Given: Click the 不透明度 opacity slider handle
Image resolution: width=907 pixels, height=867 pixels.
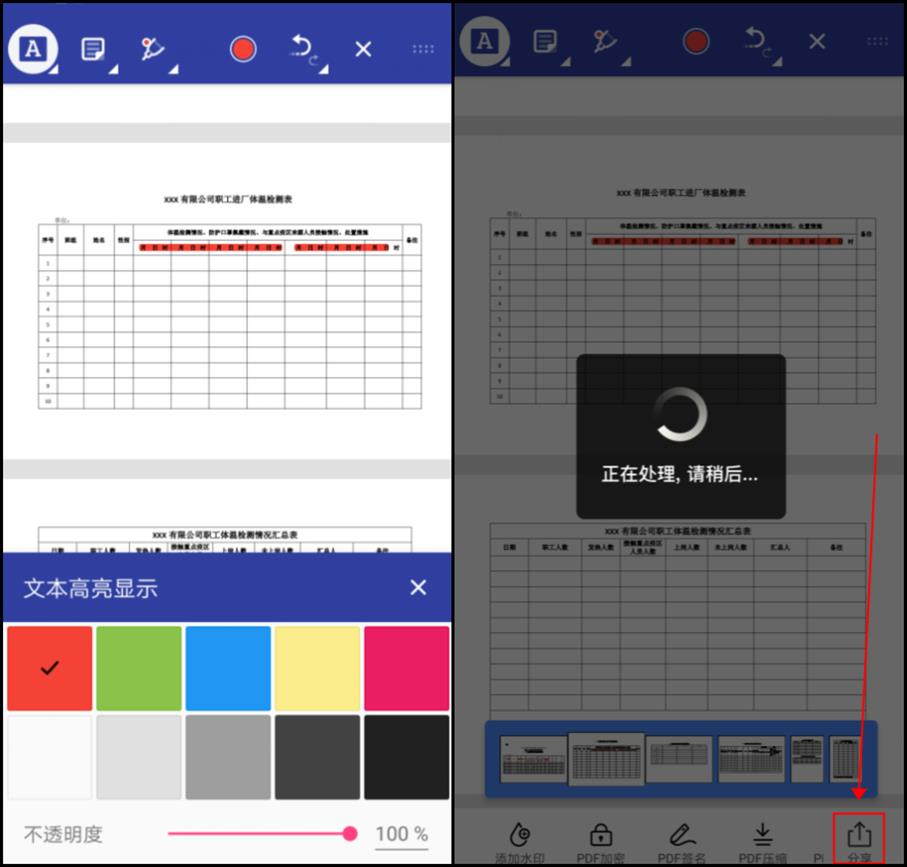Looking at the screenshot, I should (349, 833).
